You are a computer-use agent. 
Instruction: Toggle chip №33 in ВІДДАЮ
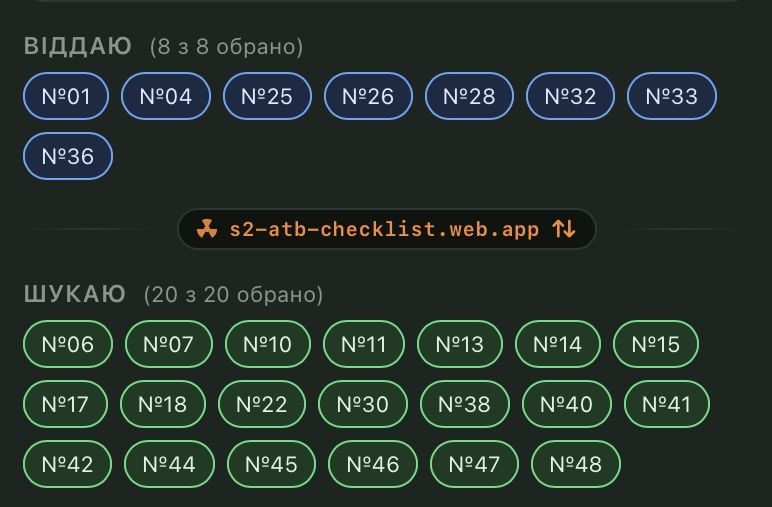tap(671, 97)
